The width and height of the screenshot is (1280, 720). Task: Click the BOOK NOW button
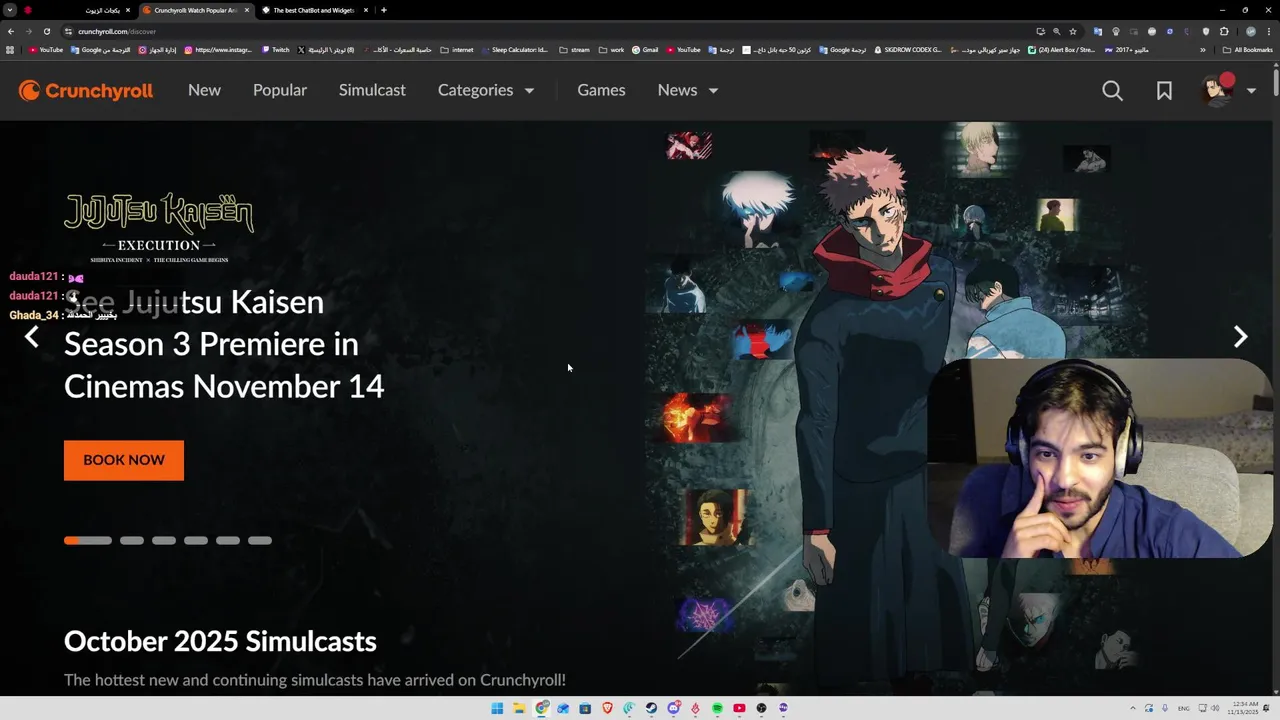[124, 460]
